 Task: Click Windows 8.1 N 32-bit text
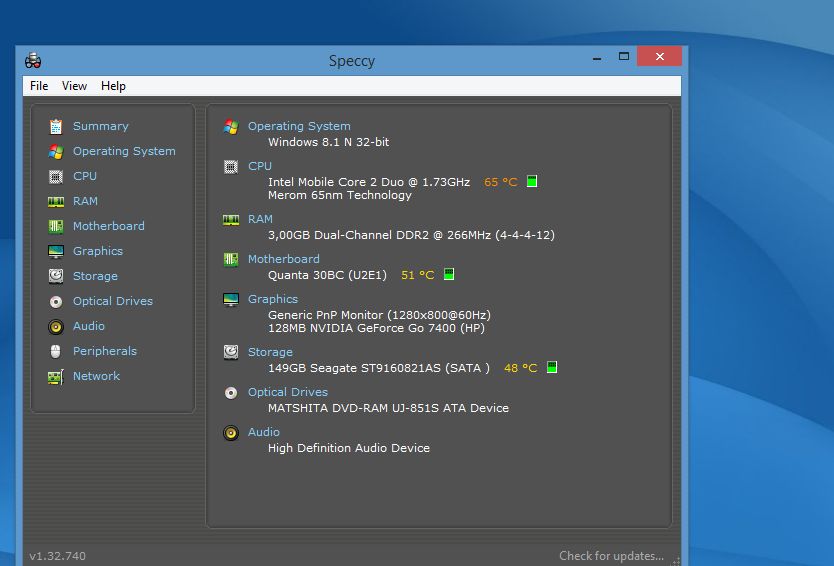point(328,142)
